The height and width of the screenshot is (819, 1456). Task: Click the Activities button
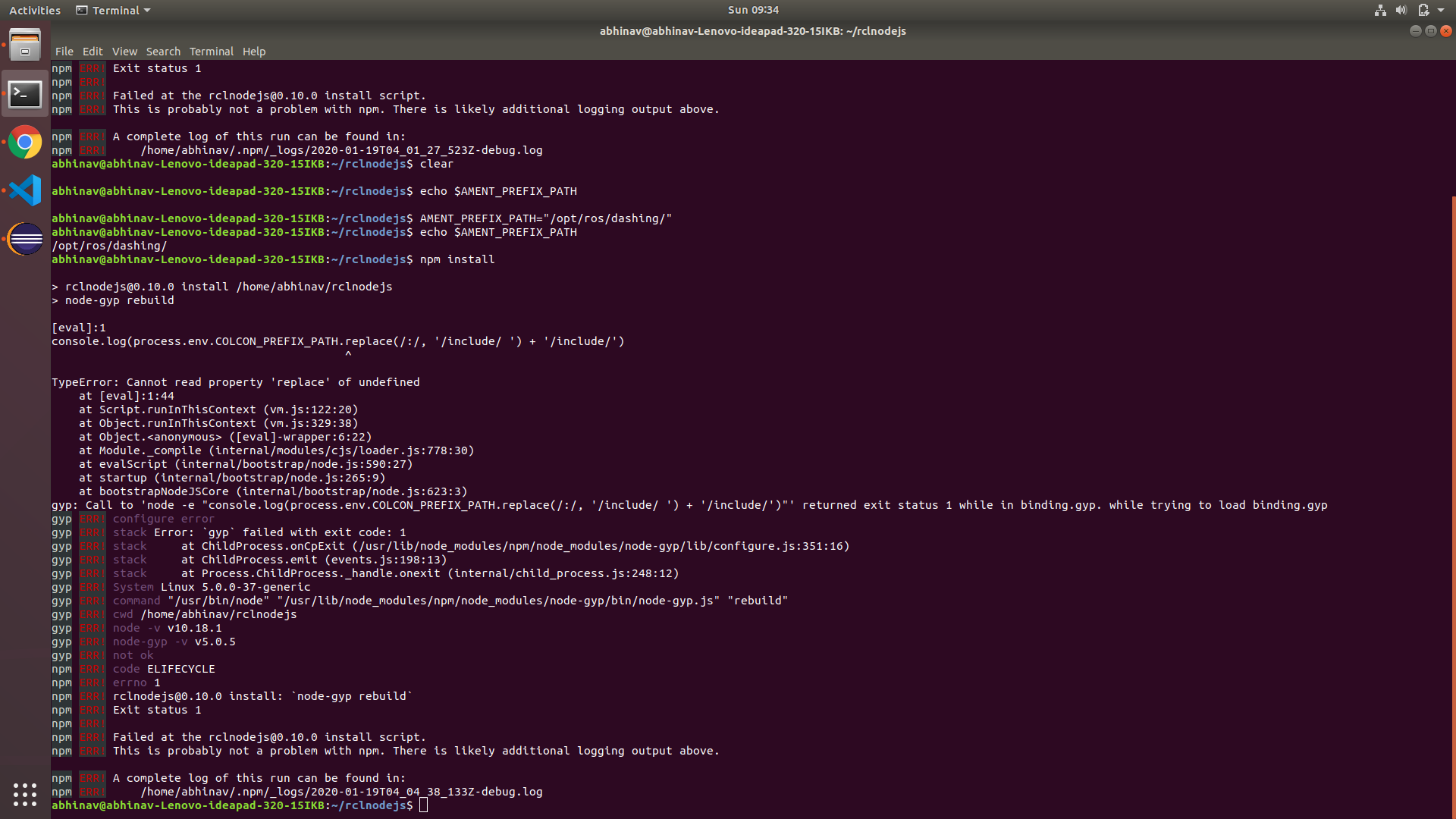35,10
